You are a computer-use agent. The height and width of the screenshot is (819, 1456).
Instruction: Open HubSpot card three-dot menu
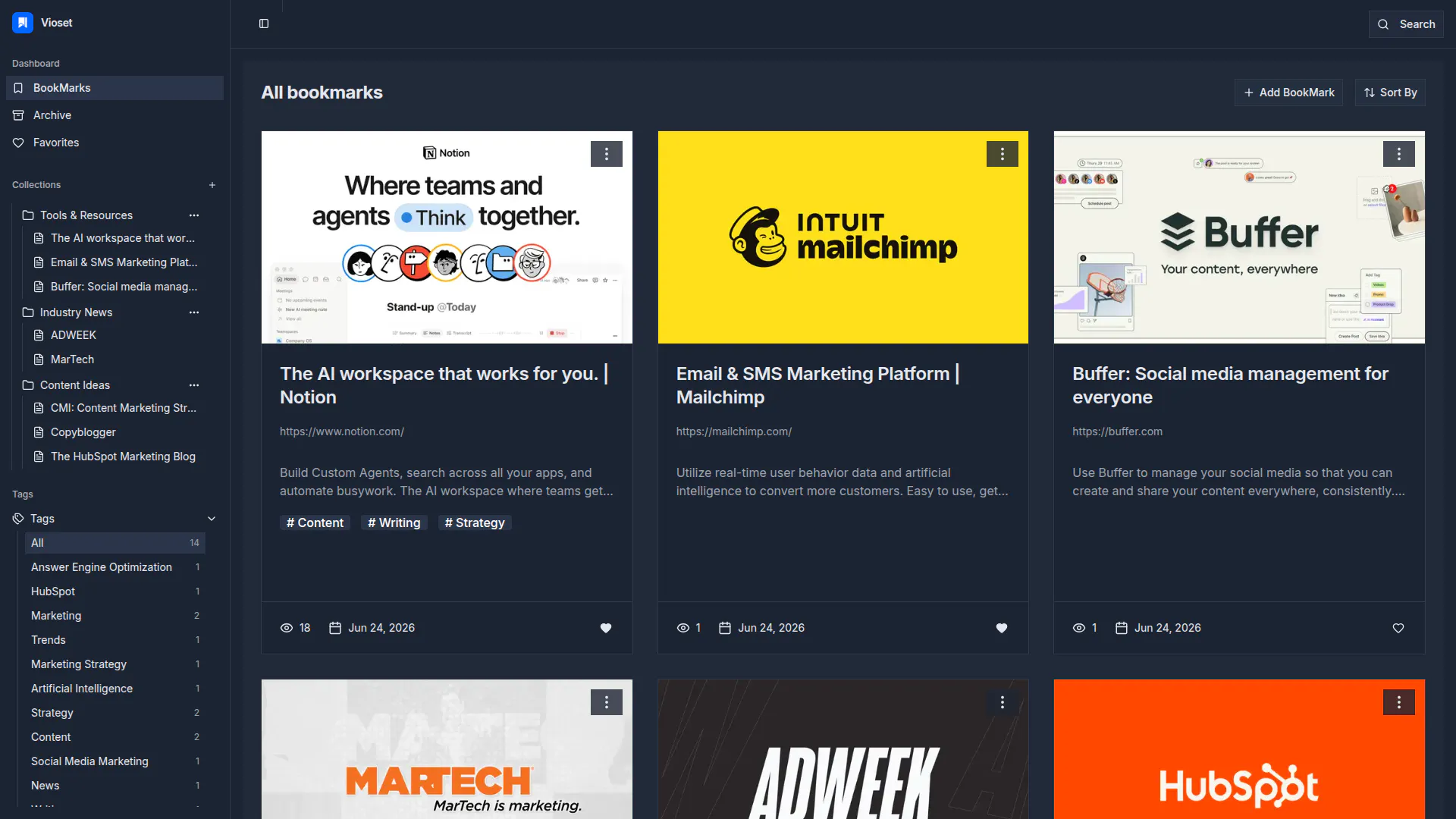tap(1399, 702)
